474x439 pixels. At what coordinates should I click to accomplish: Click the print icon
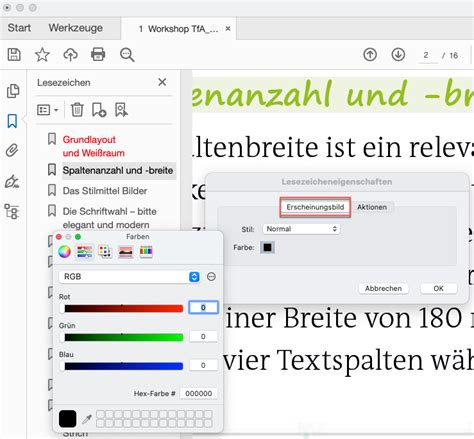(x=98, y=54)
